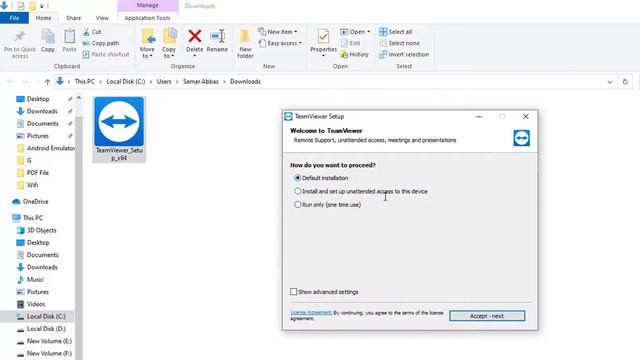Close the TeamViewer Setup window
Viewport: 640px width, 360px height.
pyautogui.click(x=526, y=117)
